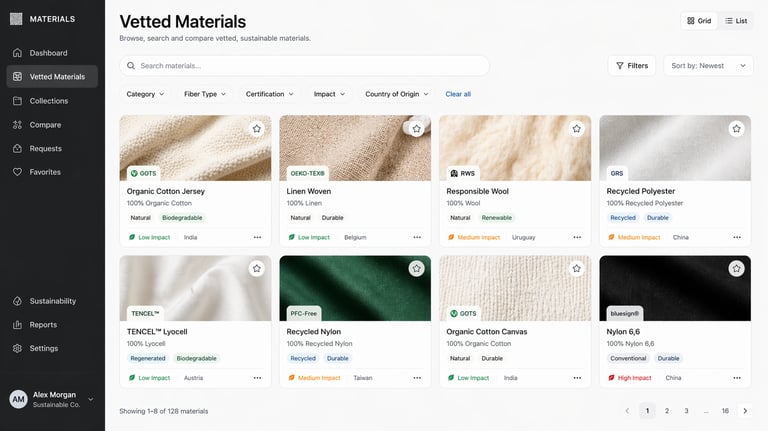This screenshot has height=431, width=768.
Task: Open the Sort by Newest dropdown
Action: tap(708, 66)
